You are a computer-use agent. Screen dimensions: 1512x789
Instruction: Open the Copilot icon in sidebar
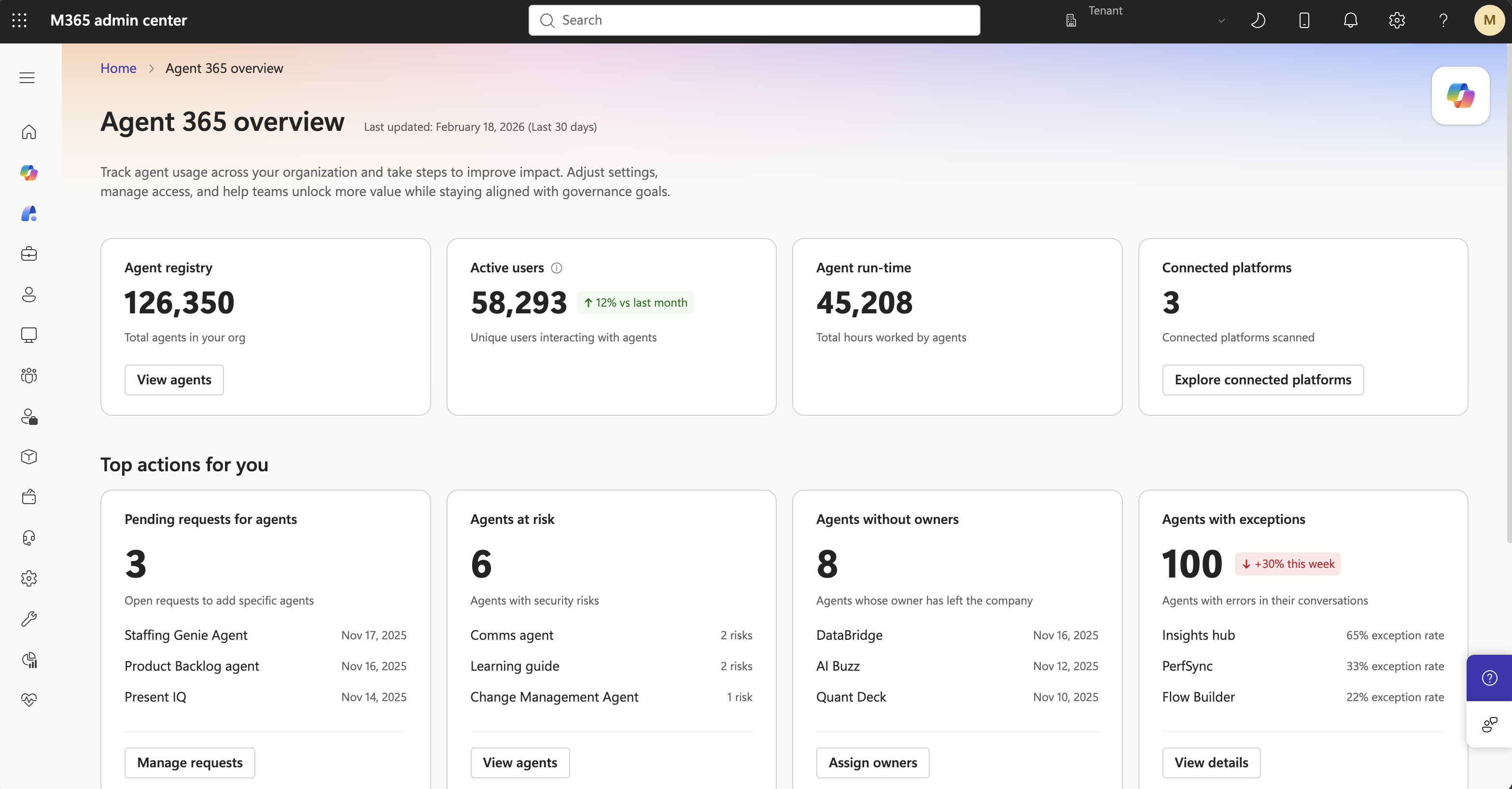click(x=29, y=172)
